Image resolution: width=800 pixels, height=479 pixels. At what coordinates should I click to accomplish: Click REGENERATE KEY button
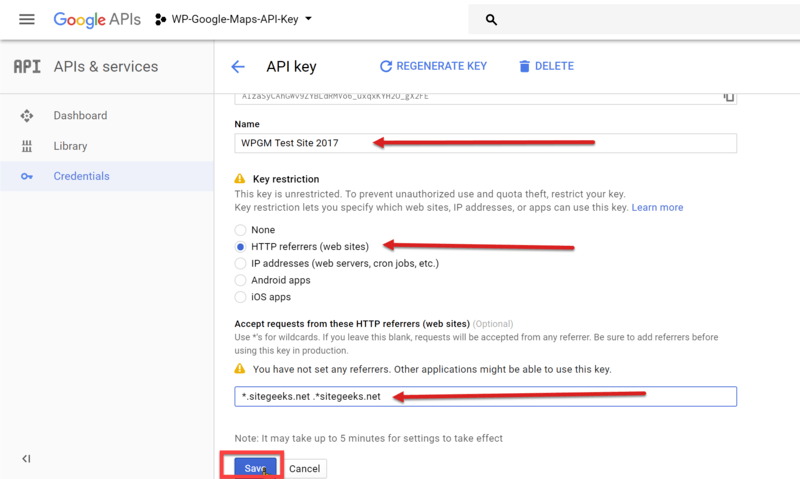tap(433, 66)
